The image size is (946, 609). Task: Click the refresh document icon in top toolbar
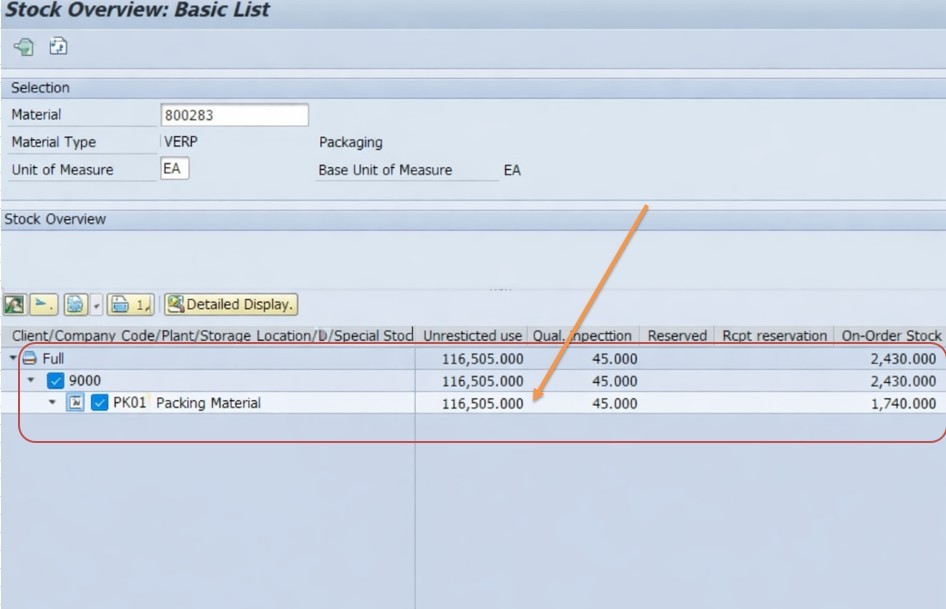pyautogui.click(x=58, y=46)
